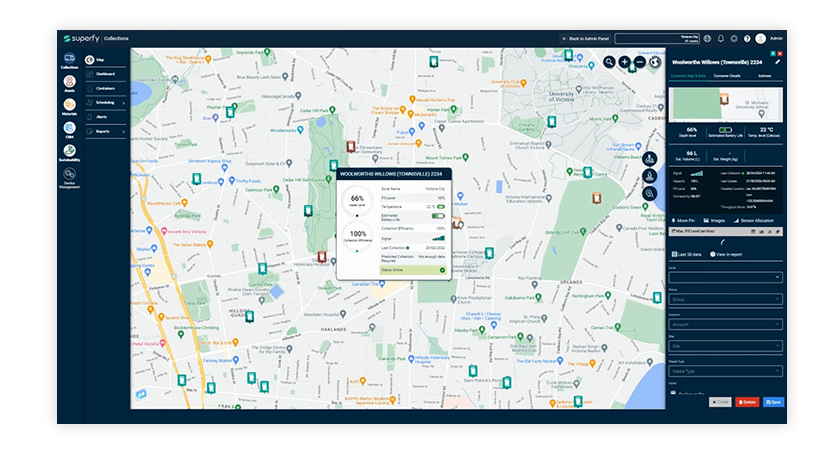Open the help question mark icon
The width and height of the screenshot is (840, 454).
[x=747, y=39]
